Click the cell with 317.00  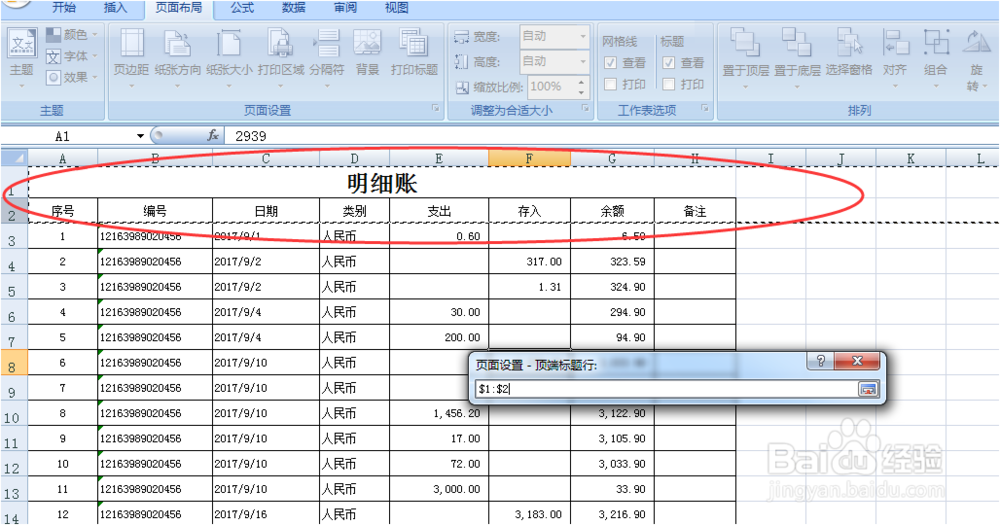(529, 261)
